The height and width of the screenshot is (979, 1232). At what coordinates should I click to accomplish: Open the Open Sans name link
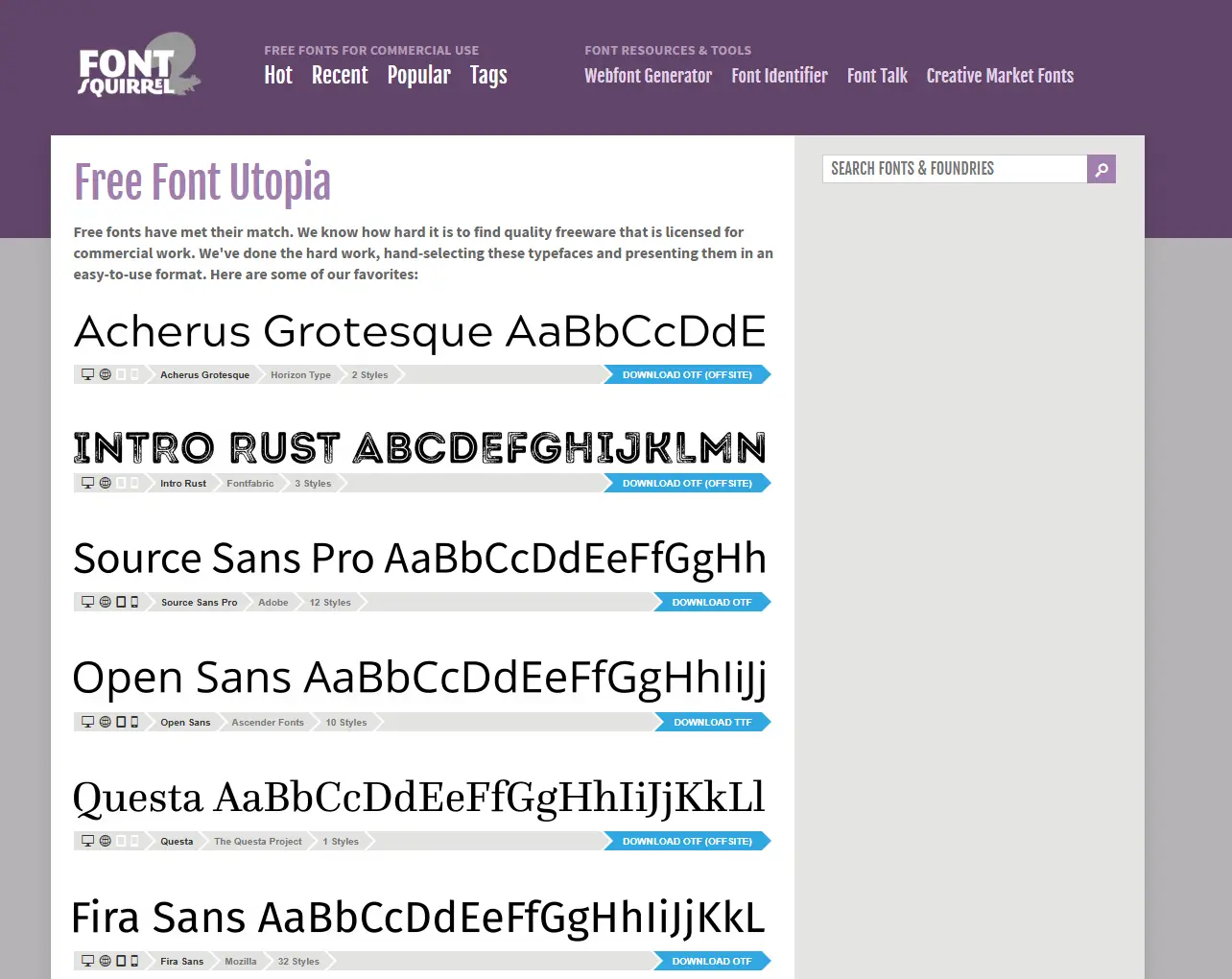[185, 722]
